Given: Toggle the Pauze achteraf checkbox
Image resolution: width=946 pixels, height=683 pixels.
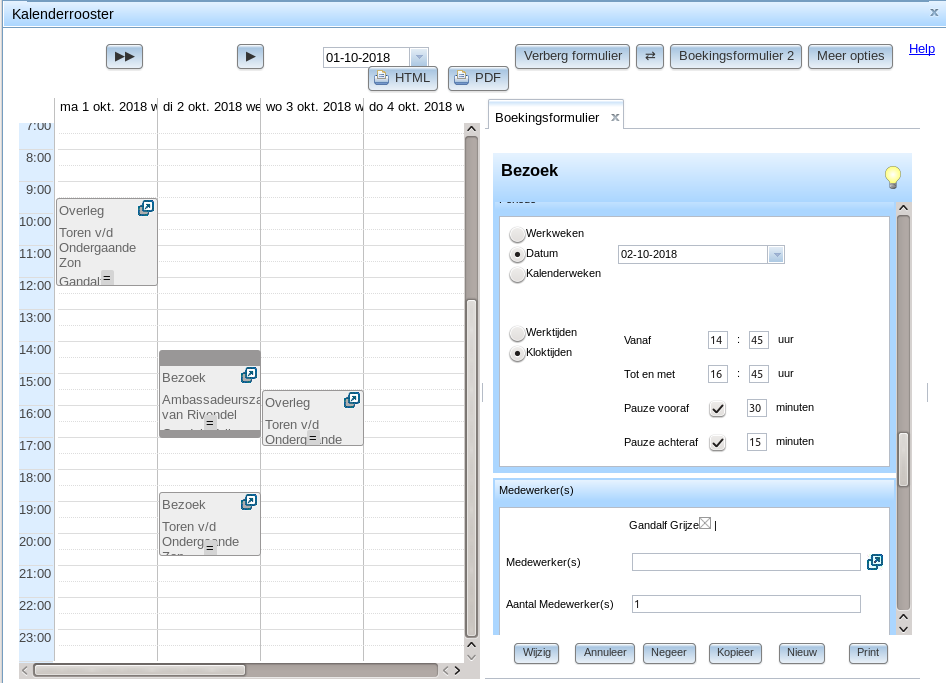Looking at the screenshot, I should coord(717,443).
